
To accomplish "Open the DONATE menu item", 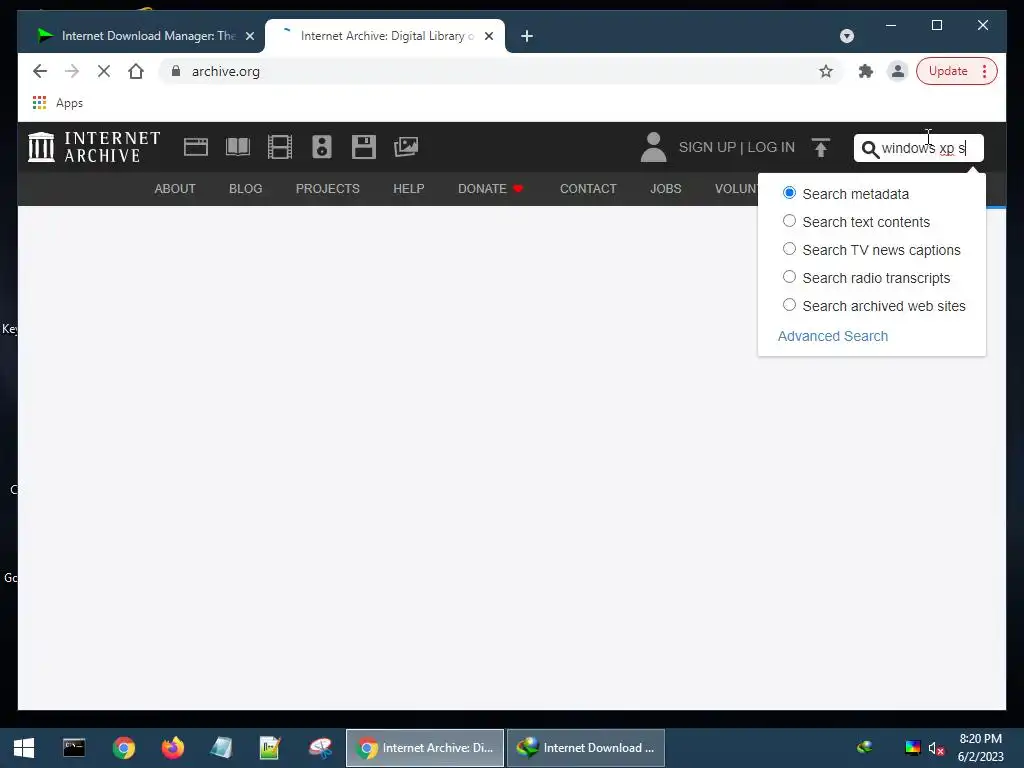I will tap(490, 189).
